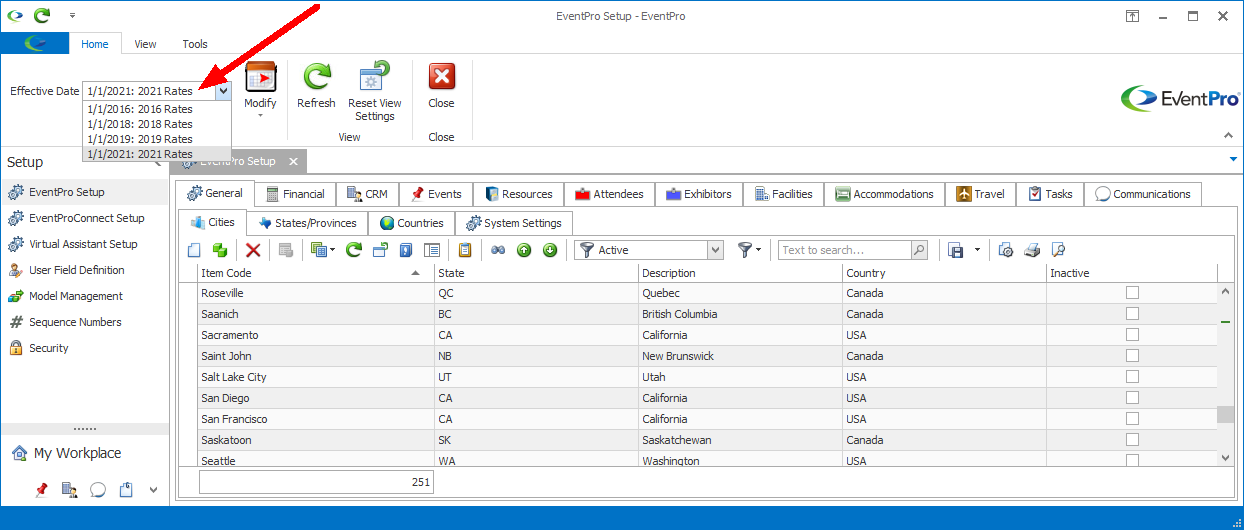Open the Active filter dropdown

715,250
